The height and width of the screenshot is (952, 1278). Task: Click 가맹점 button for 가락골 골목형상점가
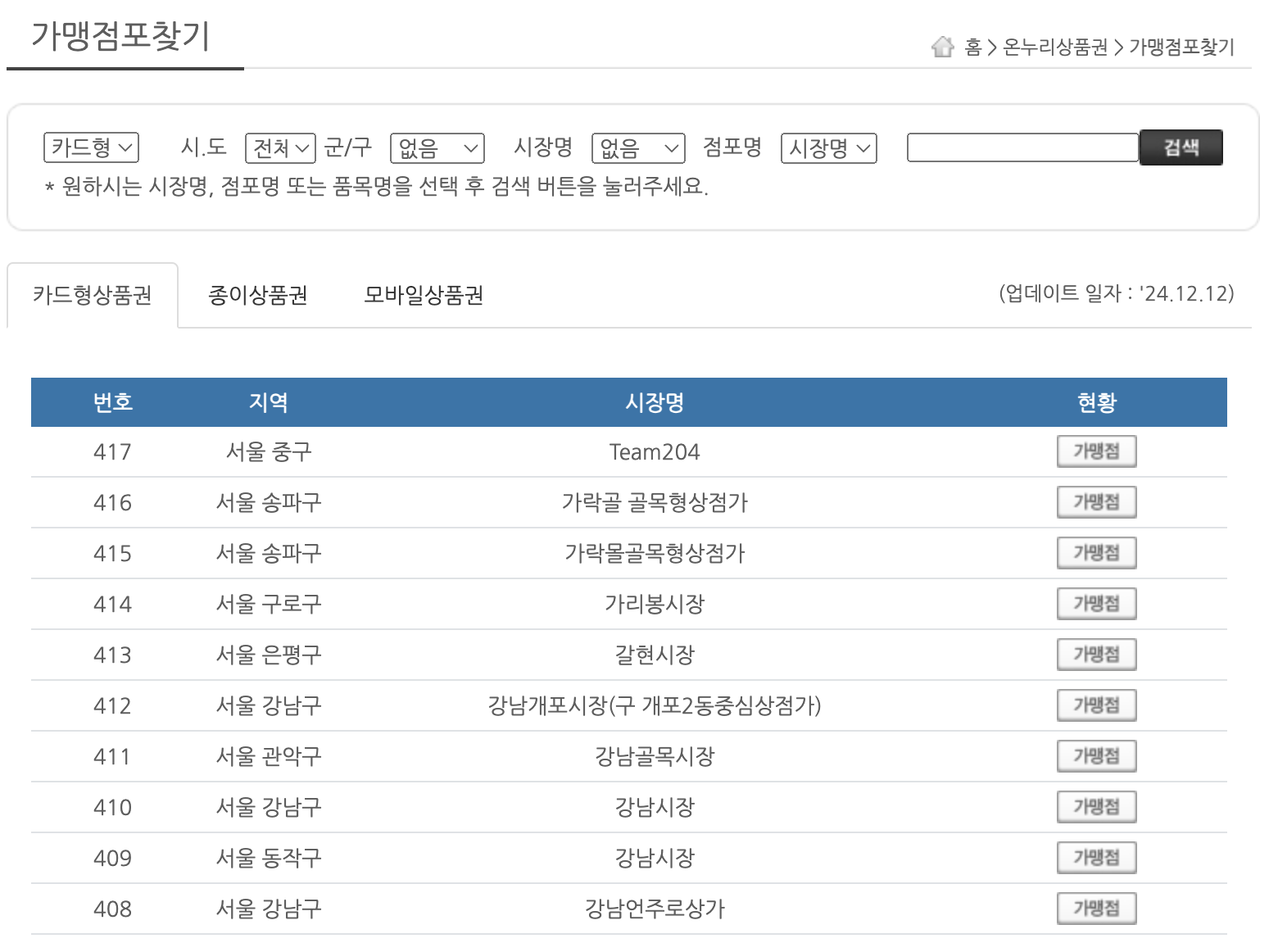[1097, 502]
